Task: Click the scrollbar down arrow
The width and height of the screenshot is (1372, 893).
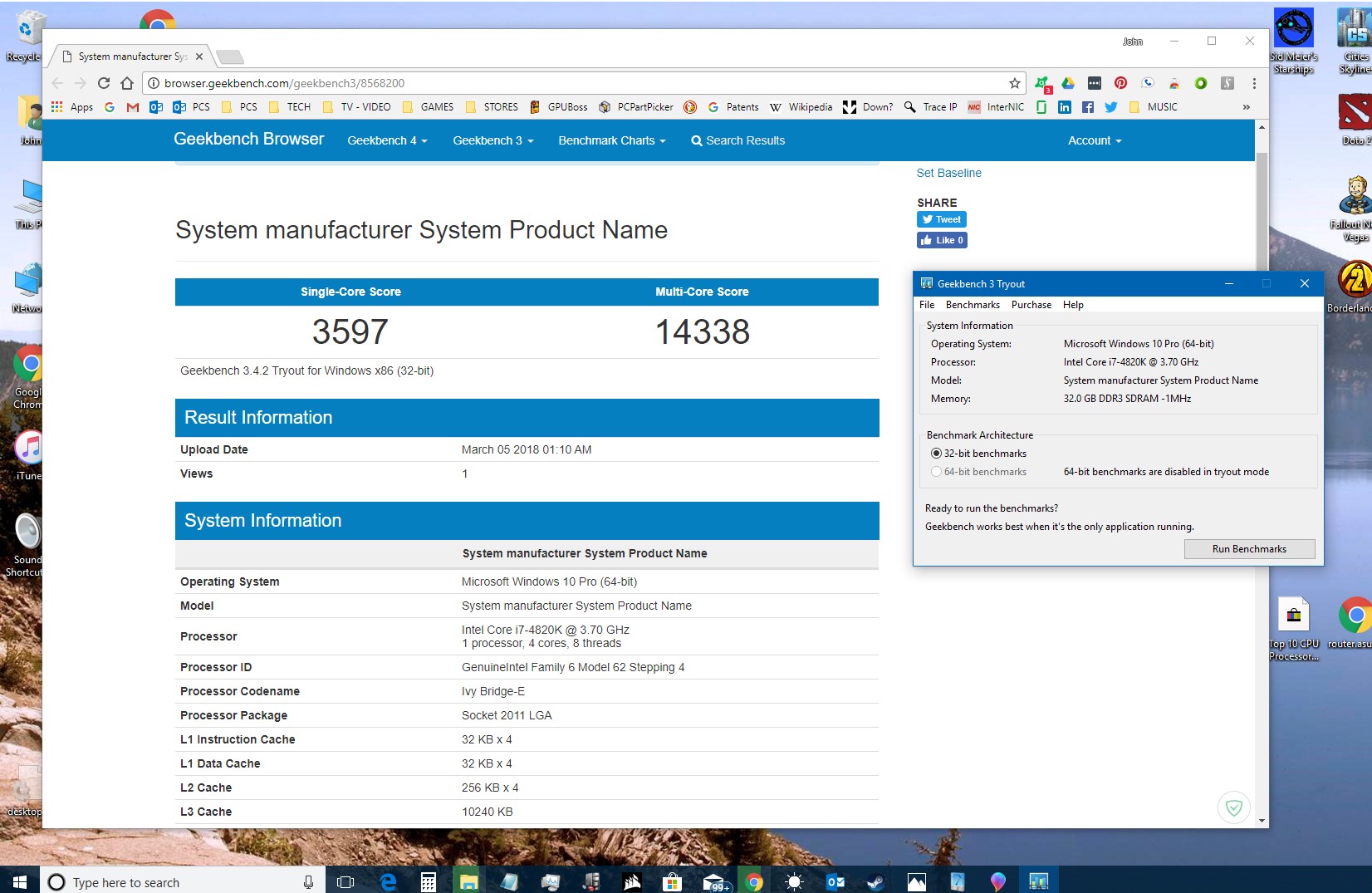Action: (1262, 821)
